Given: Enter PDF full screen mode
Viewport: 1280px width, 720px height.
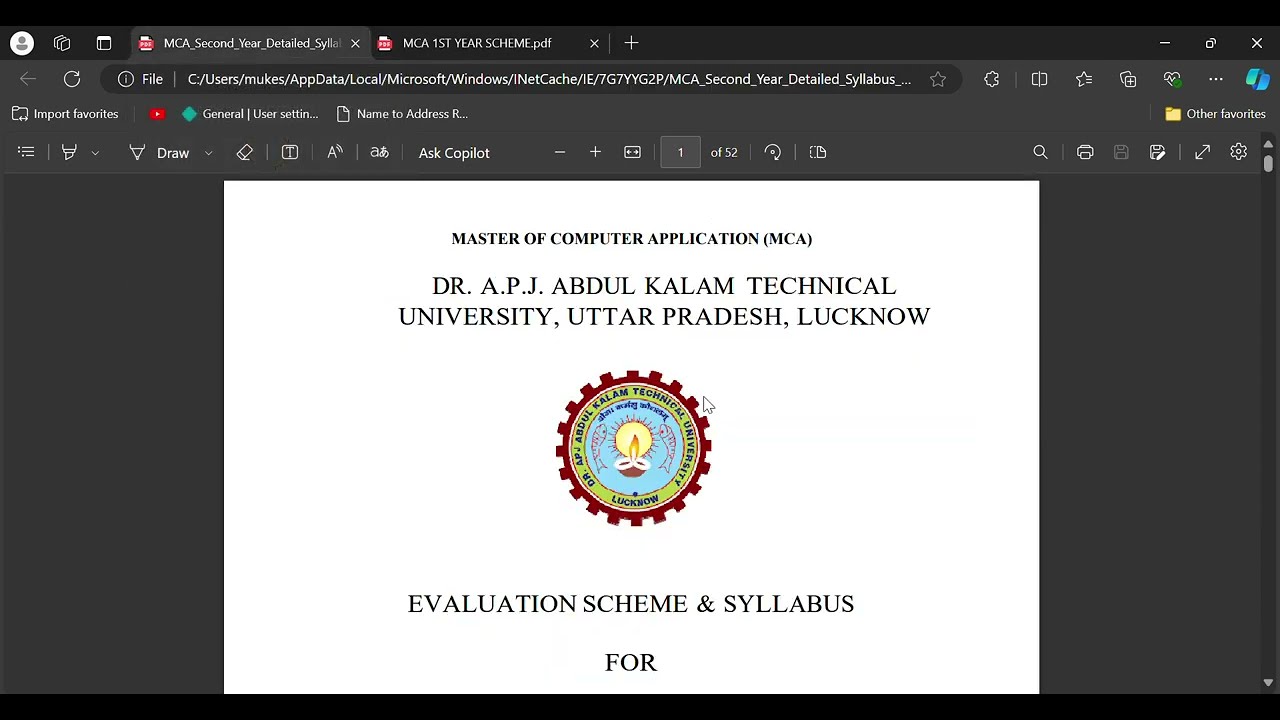Looking at the screenshot, I should tap(1202, 152).
